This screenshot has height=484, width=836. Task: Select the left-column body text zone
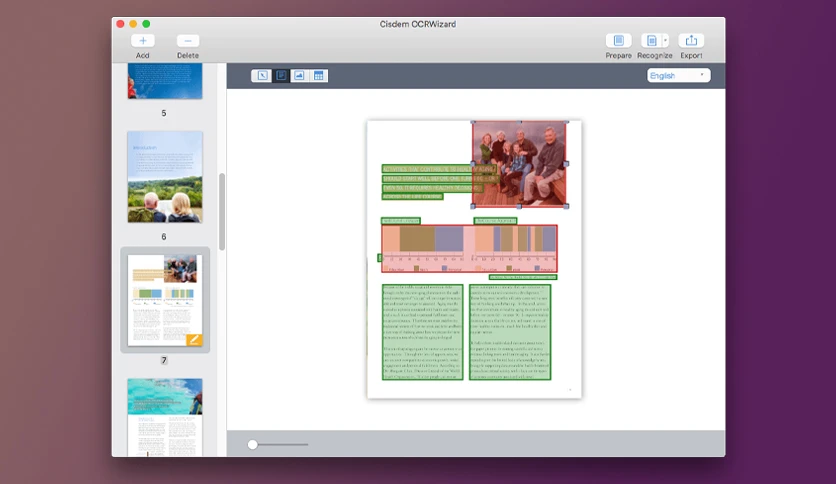point(422,332)
